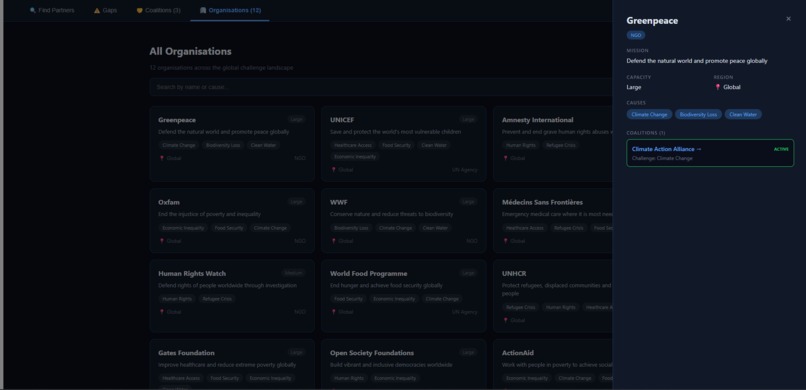The height and width of the screenshot is (390, 806).
Task: Click the location pin in UNHCR card
Action: (x=505, y=320)
